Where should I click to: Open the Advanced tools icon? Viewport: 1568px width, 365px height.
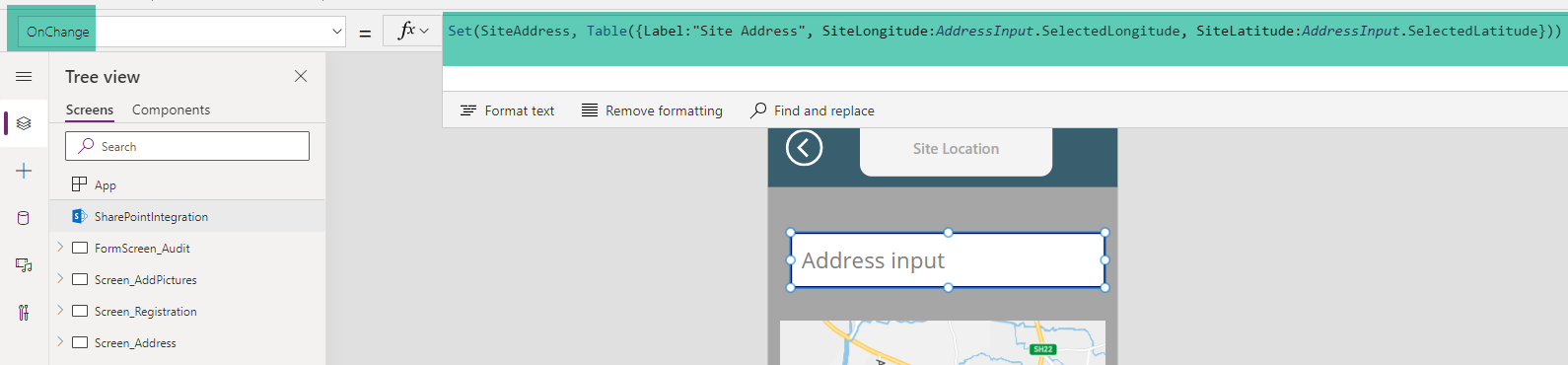pos(24,313)
